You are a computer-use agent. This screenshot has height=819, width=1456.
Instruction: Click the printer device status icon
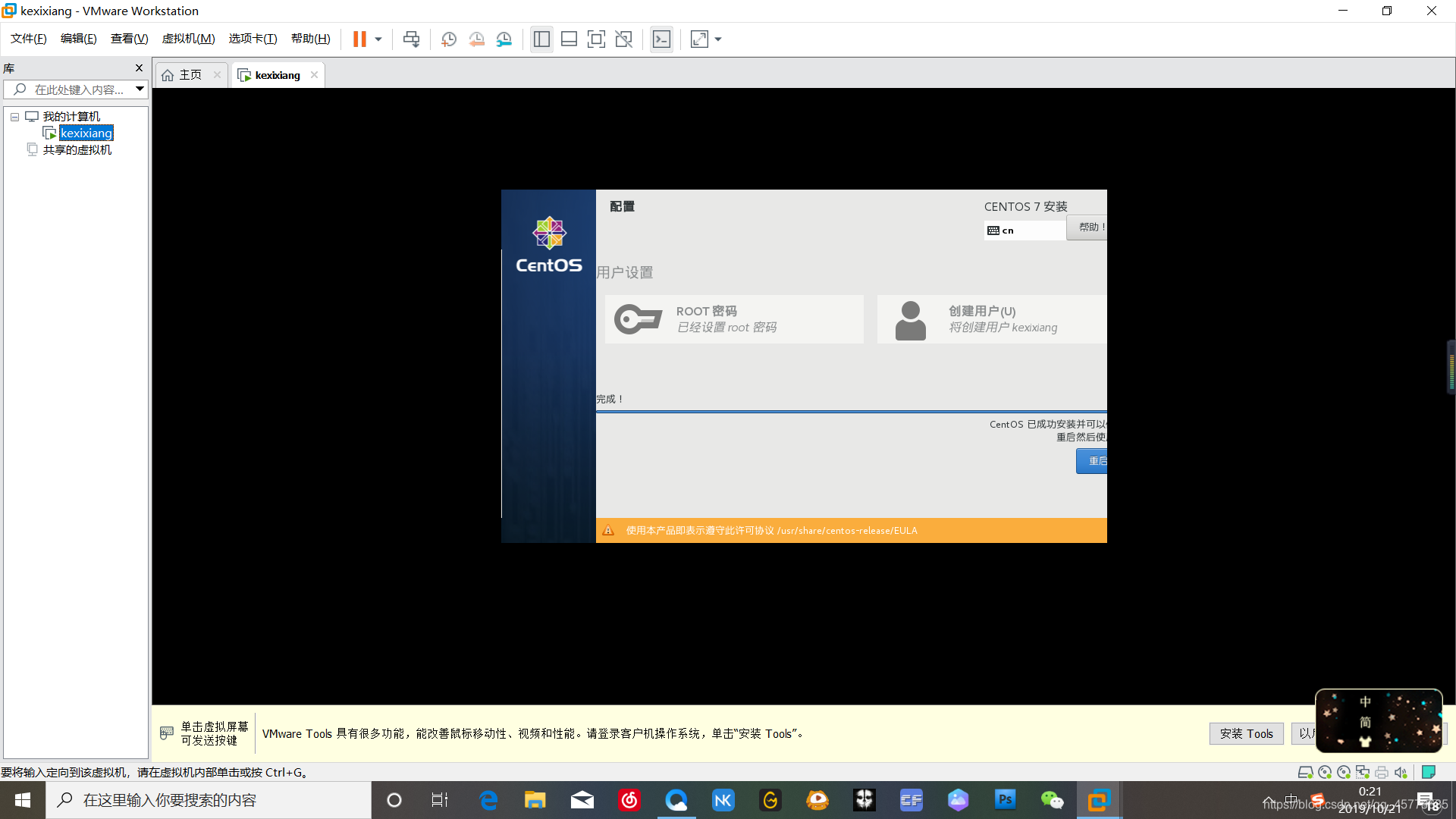pos(1382,772)
